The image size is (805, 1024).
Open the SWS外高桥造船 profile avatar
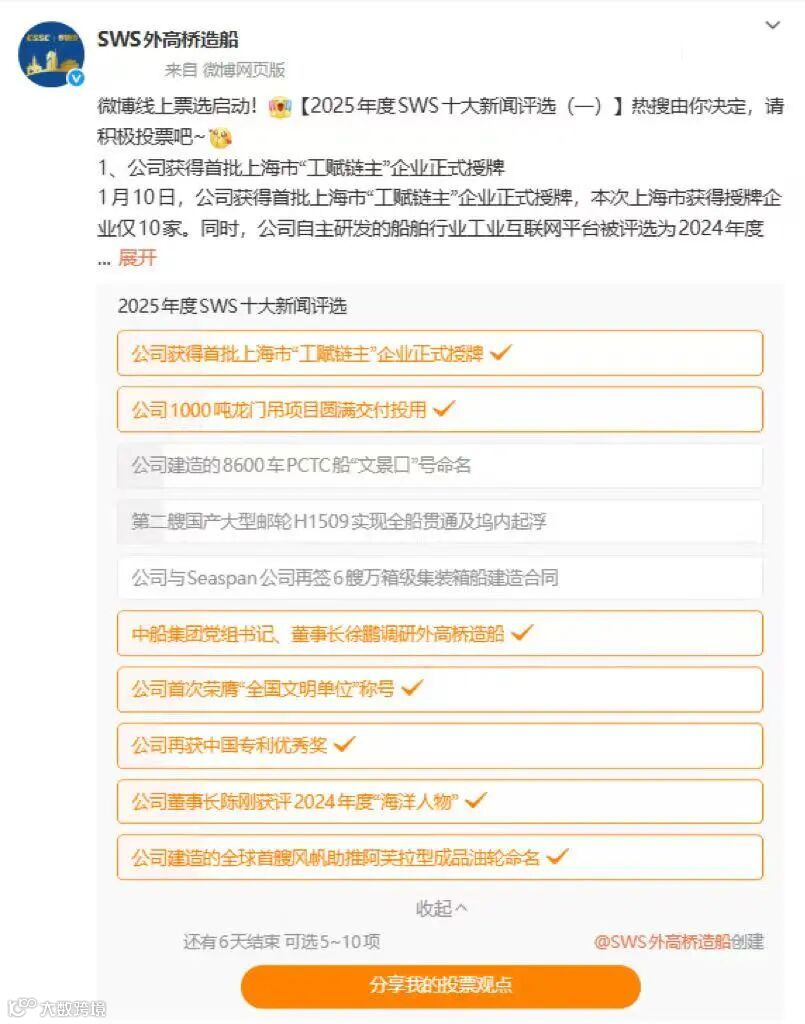51,54
